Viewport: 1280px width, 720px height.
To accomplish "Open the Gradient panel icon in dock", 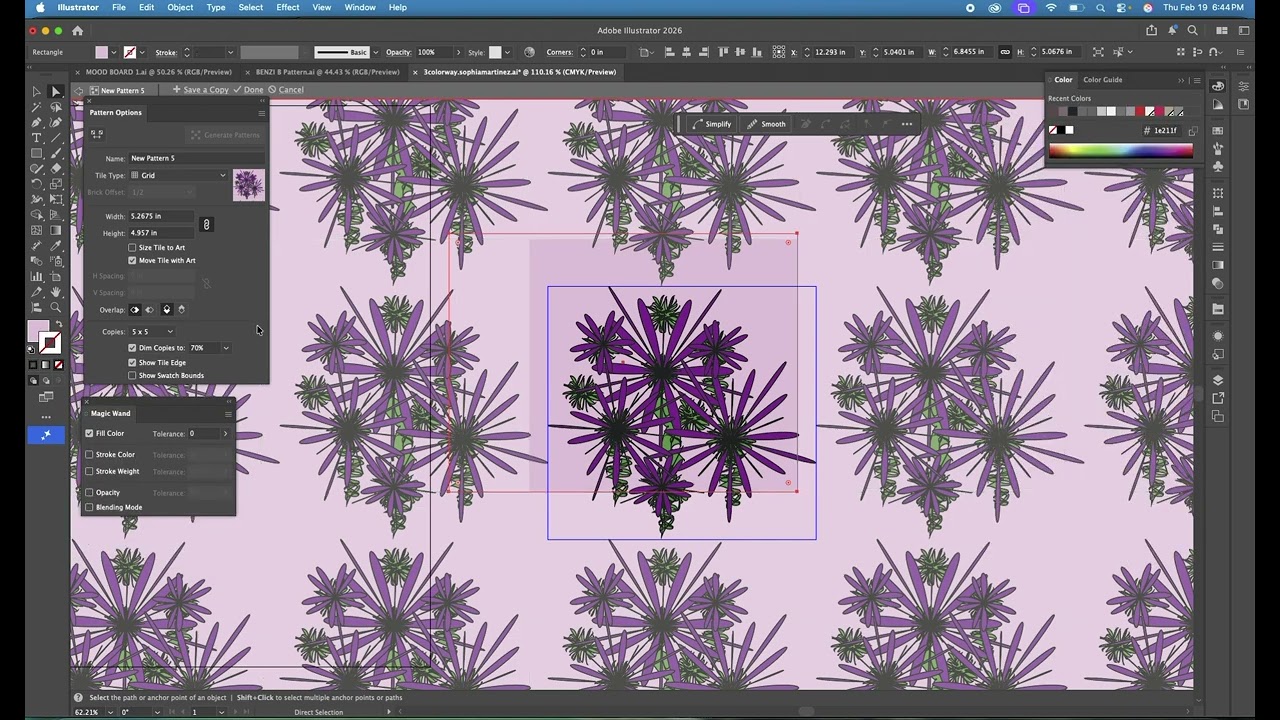I will coord(1218,265).
